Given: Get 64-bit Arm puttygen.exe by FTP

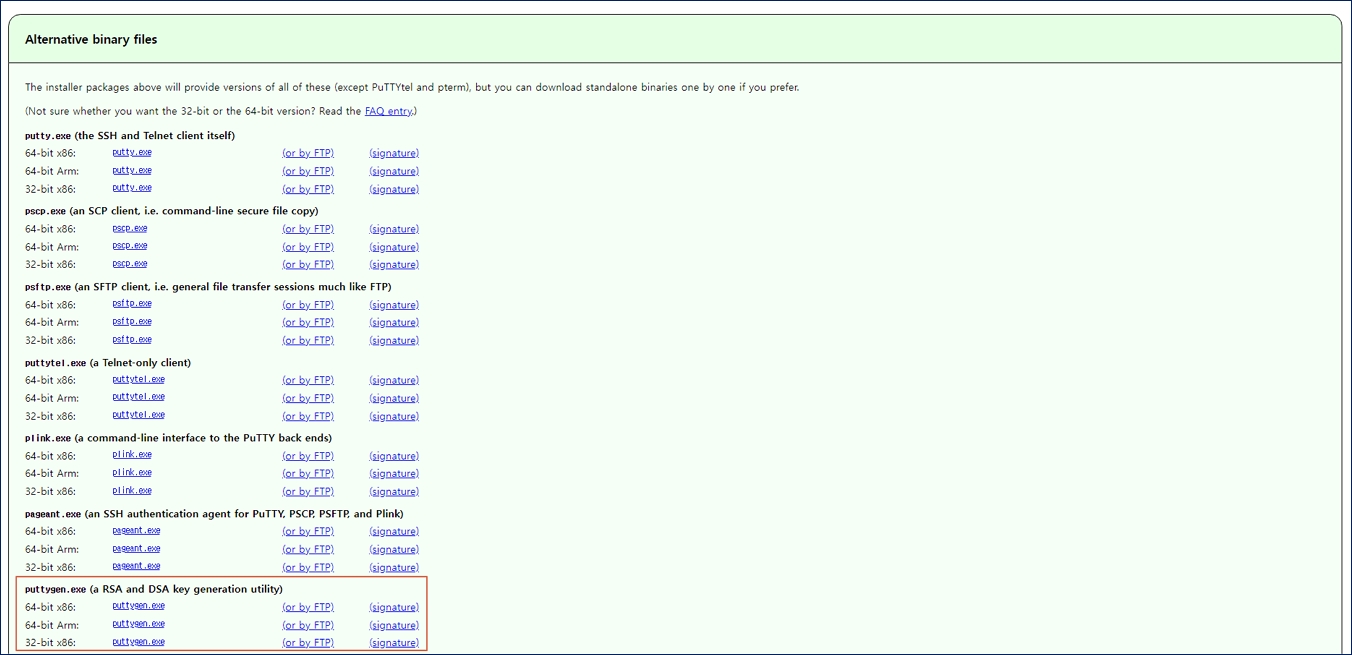Looking at the screenshot, I should click(x=308, y=625).
